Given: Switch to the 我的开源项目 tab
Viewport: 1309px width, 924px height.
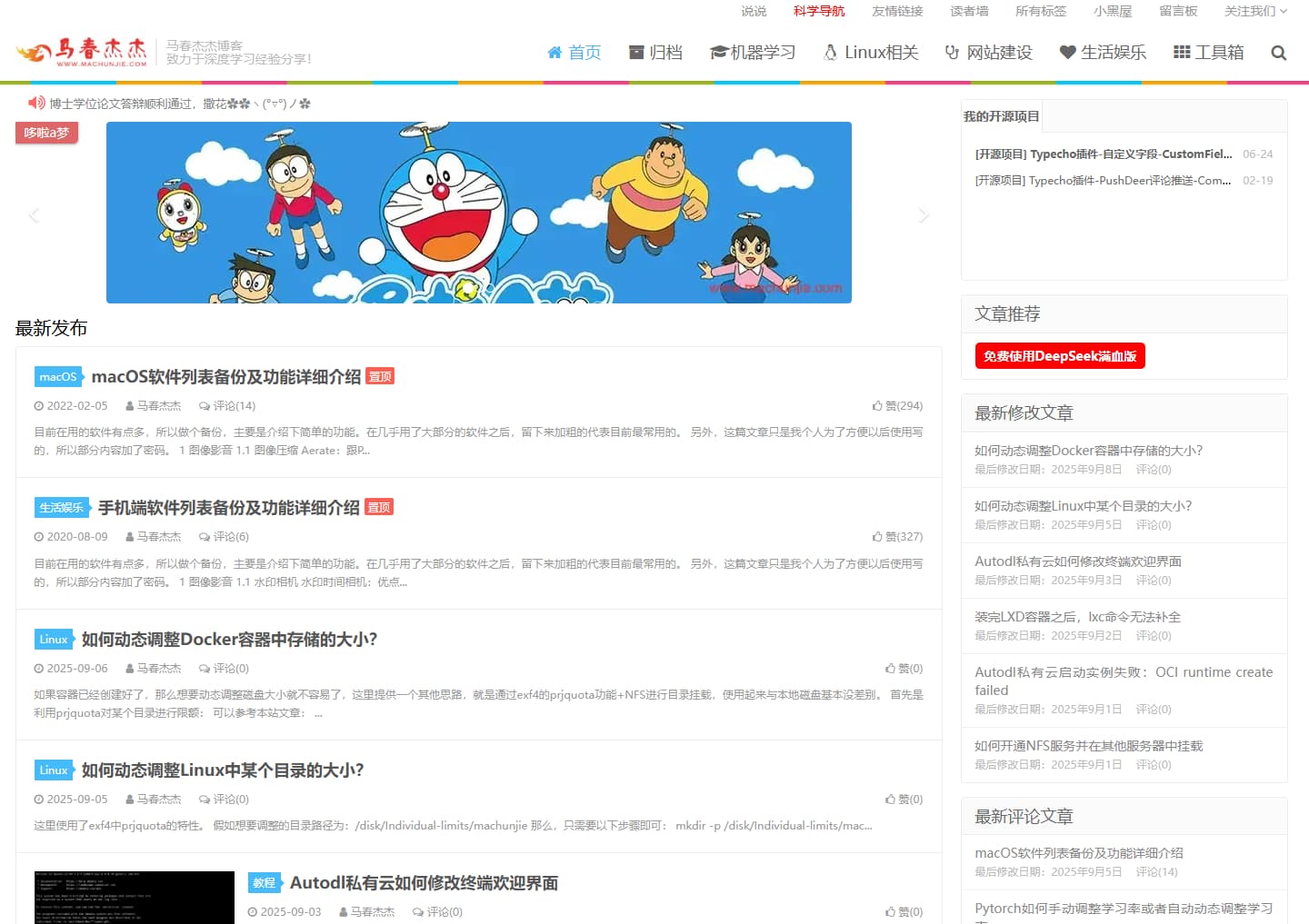Looking at the screenshot, I should tap(1001, 115).
